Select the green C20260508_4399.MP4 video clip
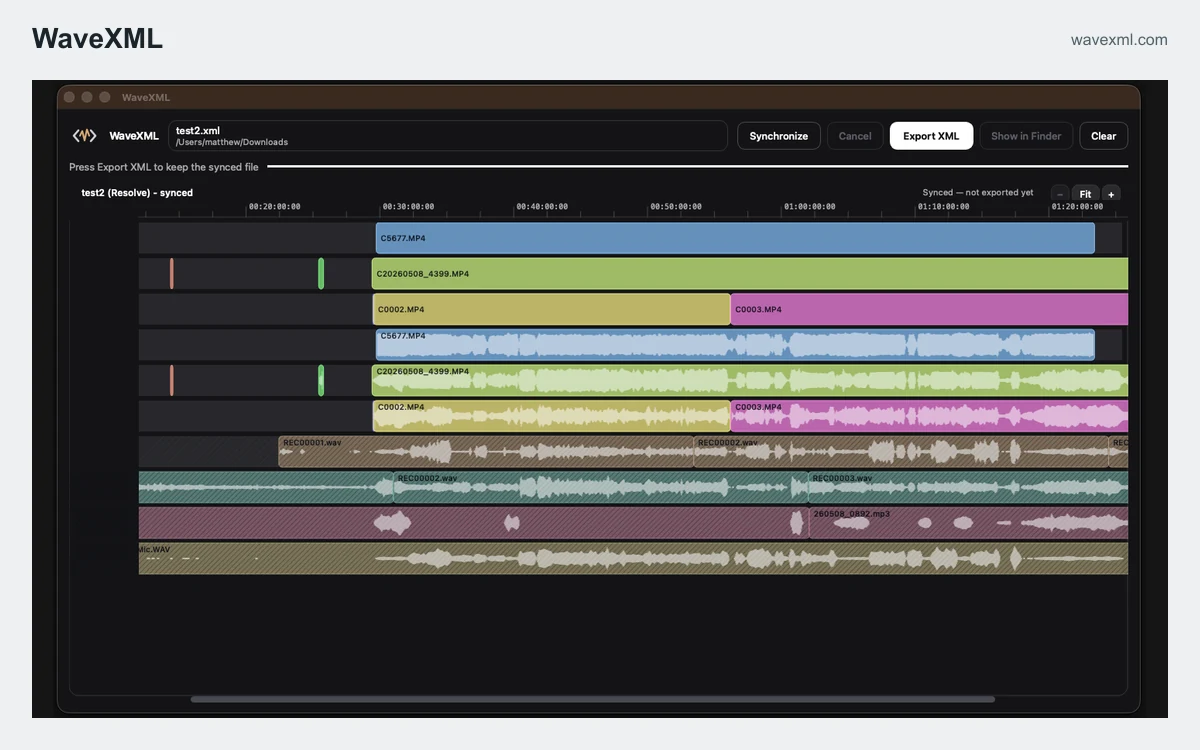 [750, 273]
